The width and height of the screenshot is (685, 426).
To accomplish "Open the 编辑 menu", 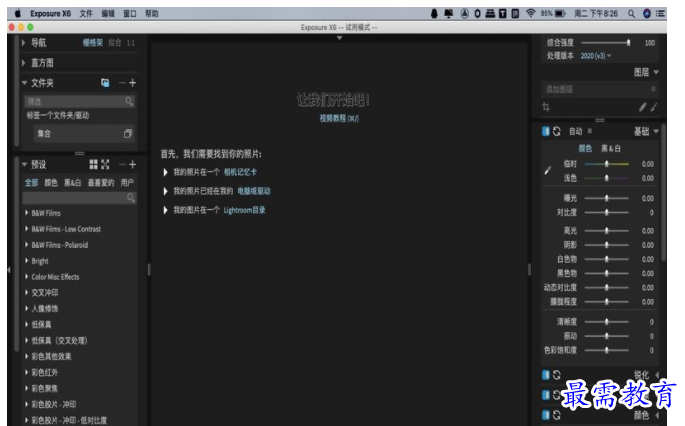I will [x=108, y=14].
